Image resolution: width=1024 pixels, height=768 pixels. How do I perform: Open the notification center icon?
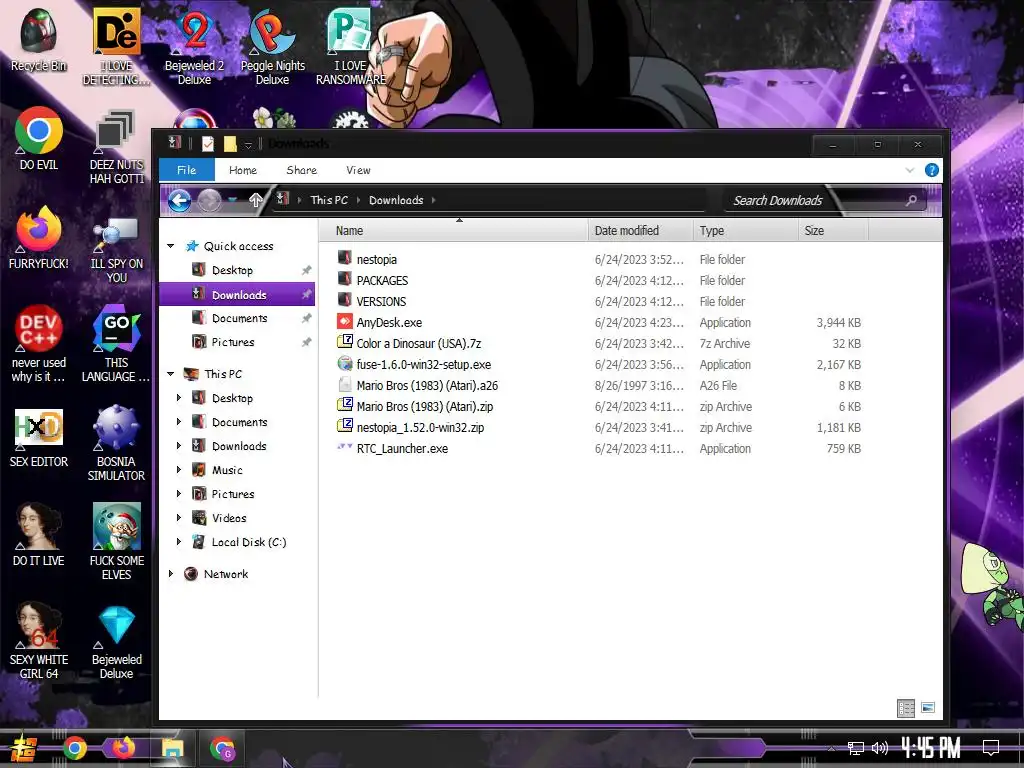point(991,748)
